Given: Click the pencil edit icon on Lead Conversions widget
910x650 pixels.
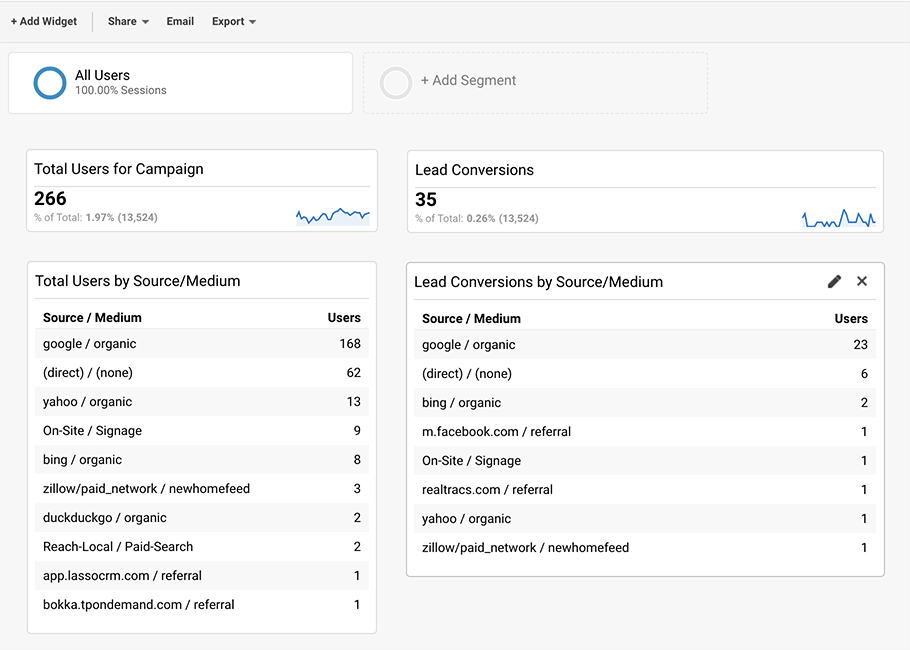Looking at the screenshot, I should click(834, 281).
